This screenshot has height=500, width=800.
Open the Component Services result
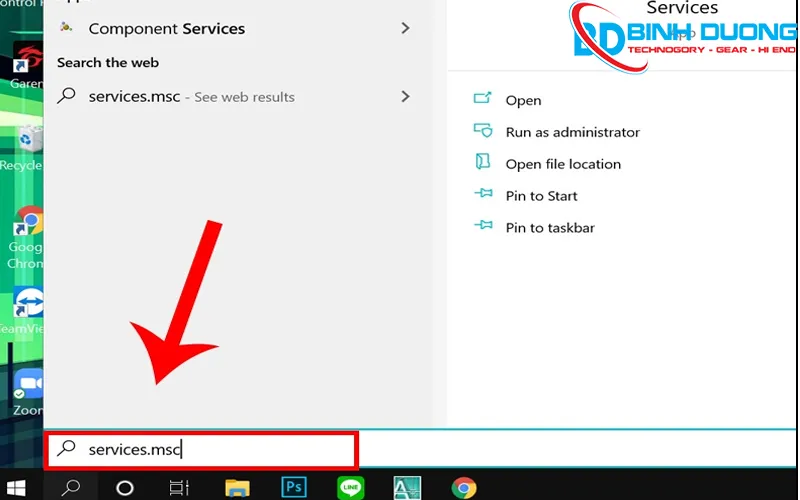[x=235, y=29]
